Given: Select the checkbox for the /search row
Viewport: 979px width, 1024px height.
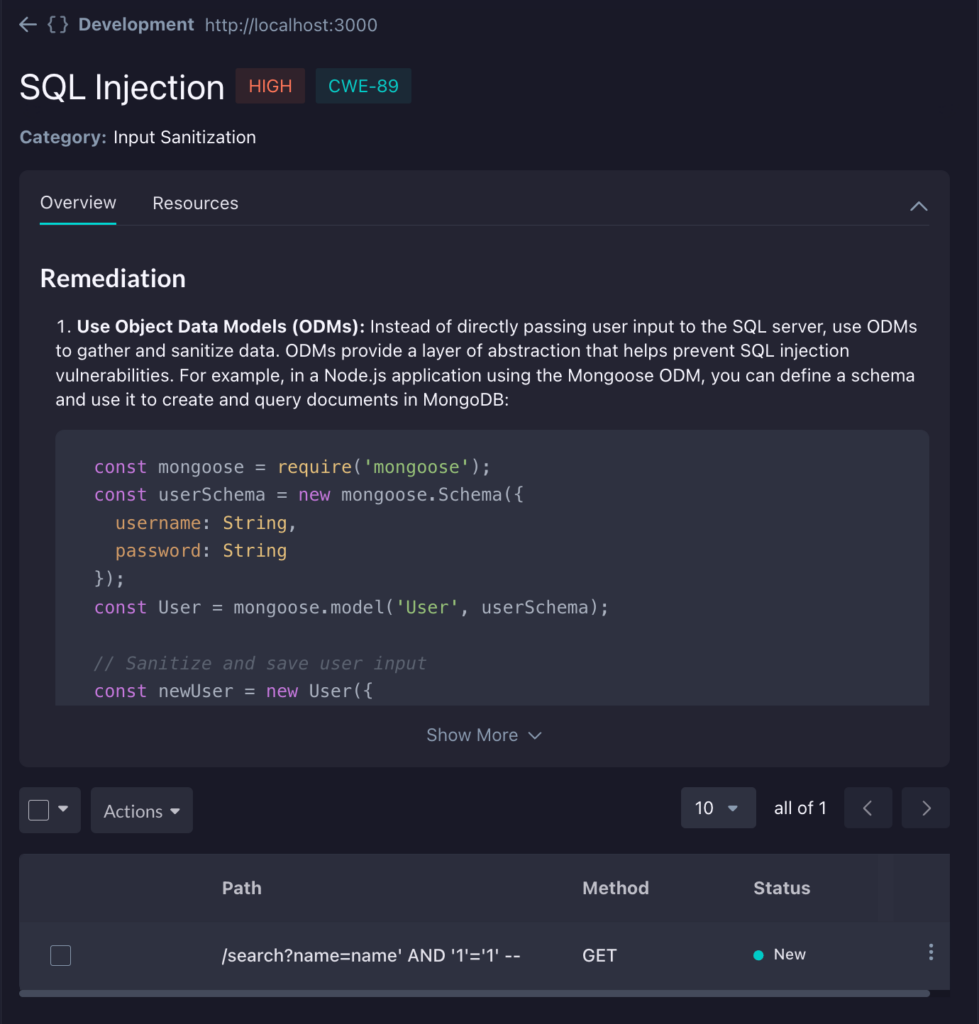Looking at the screenshot, I should click(x=60, y=955).
